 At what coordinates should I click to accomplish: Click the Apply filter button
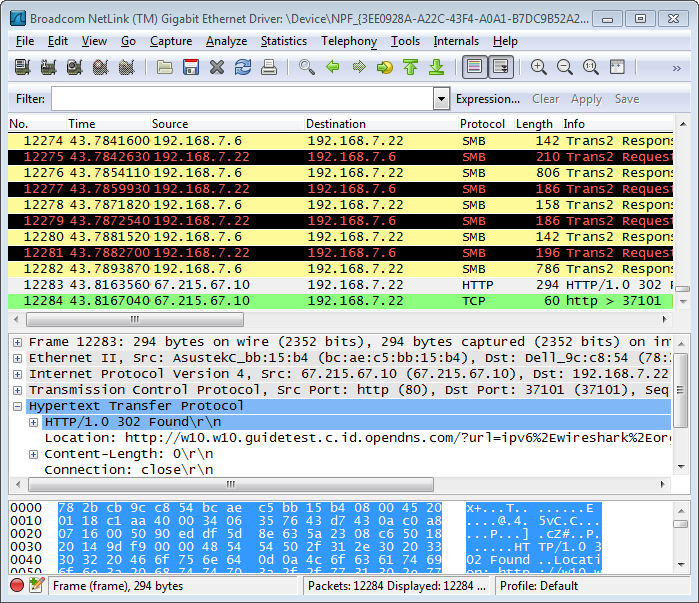(586, 99)
